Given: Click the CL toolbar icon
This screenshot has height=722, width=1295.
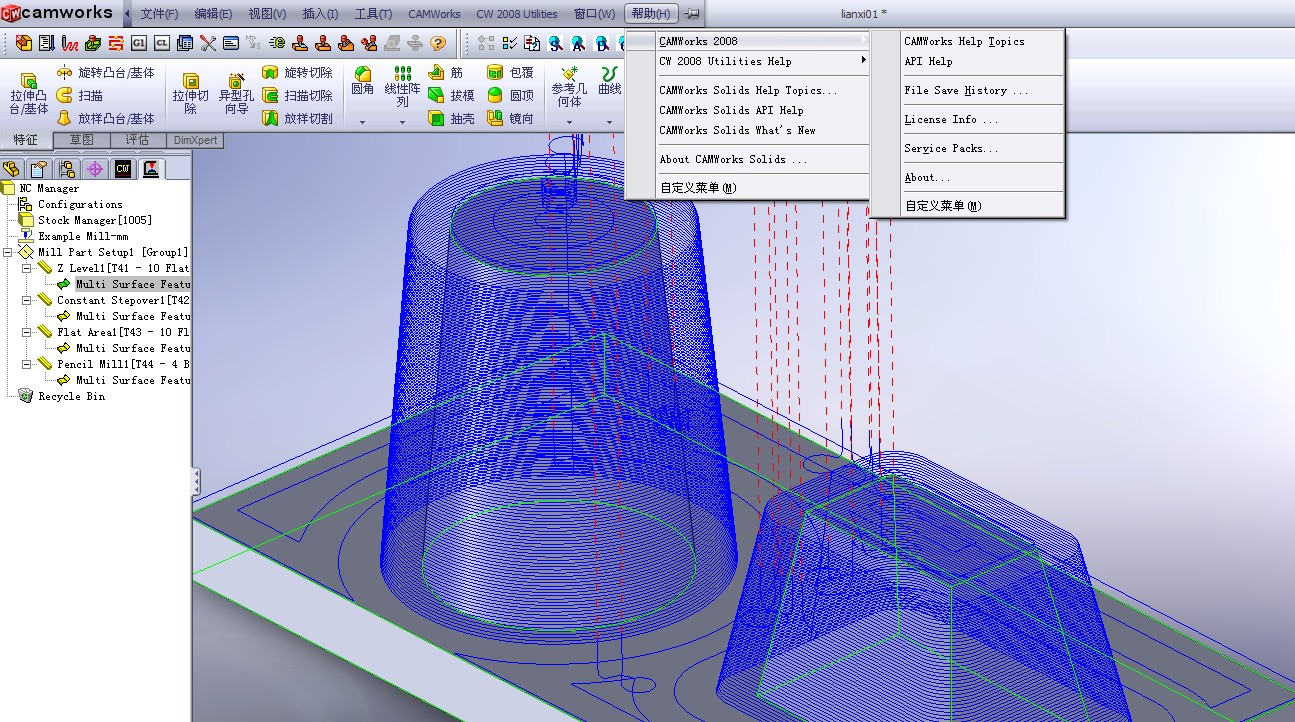Looking at the screenshot, I should pyautogui.click(x=162, y=43).
